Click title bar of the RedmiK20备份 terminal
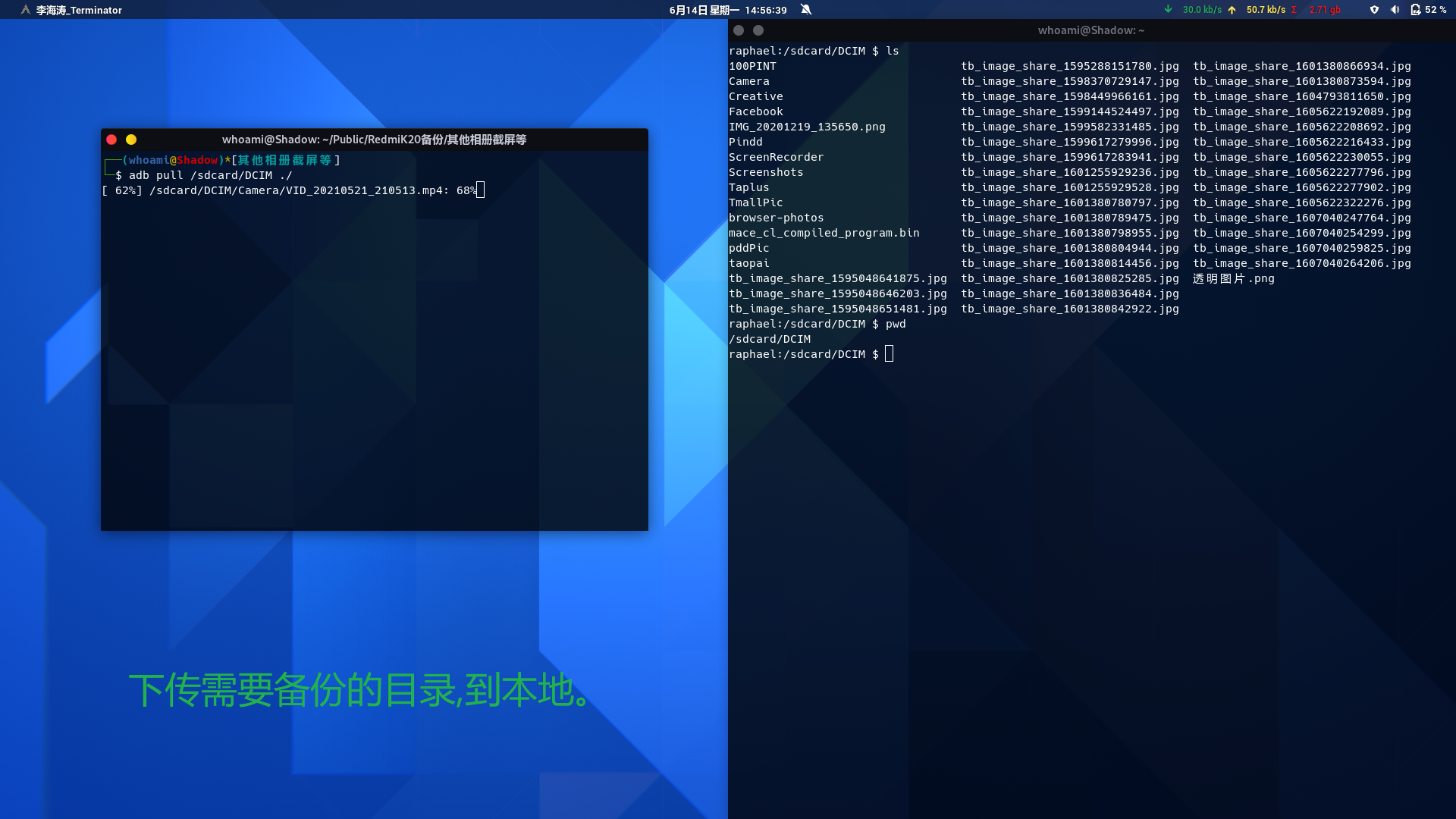Viewport: 1456px width, 819px height. point(374,140)
